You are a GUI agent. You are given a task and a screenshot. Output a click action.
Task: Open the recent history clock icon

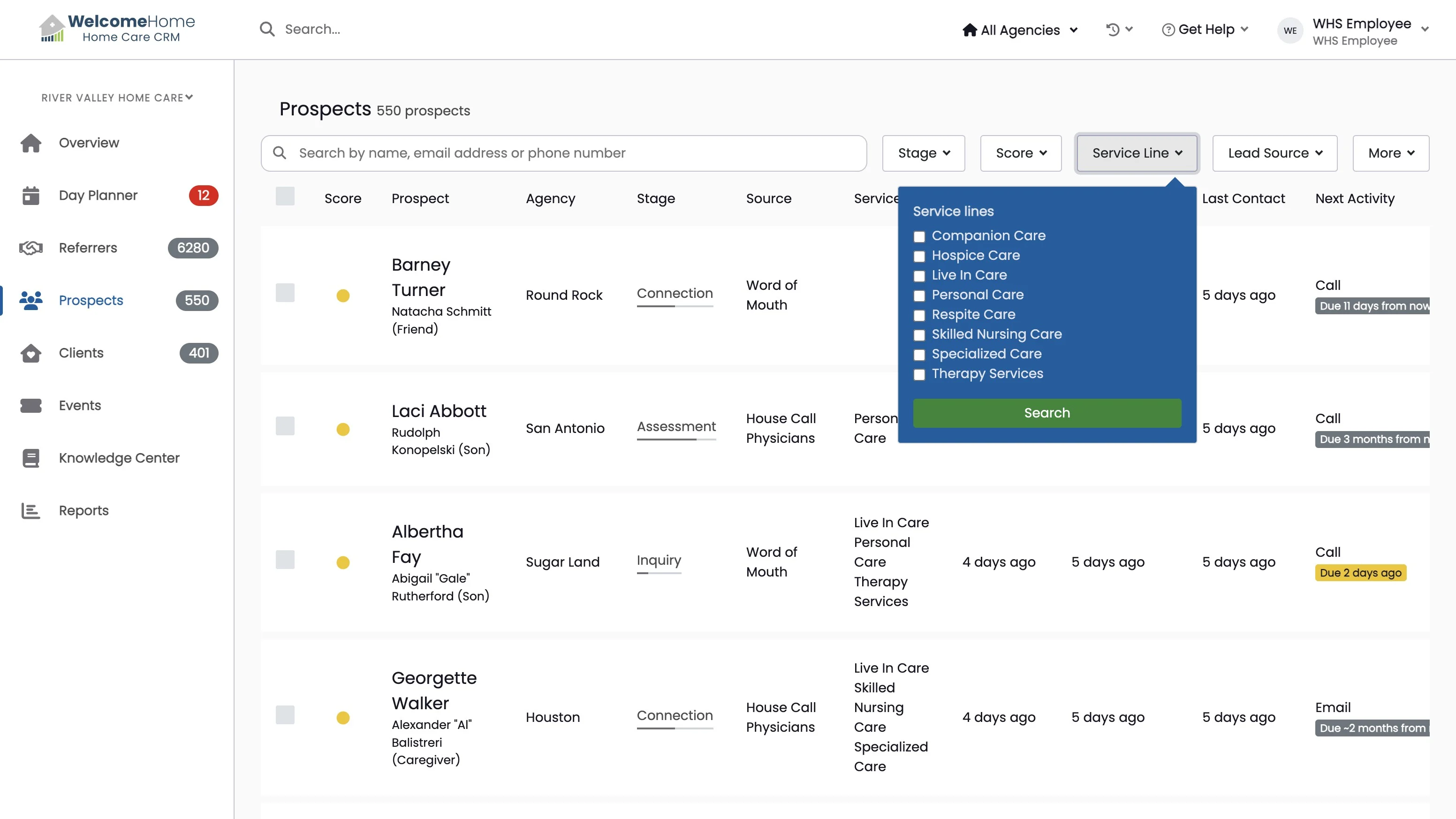click(x=1113, y=30)
